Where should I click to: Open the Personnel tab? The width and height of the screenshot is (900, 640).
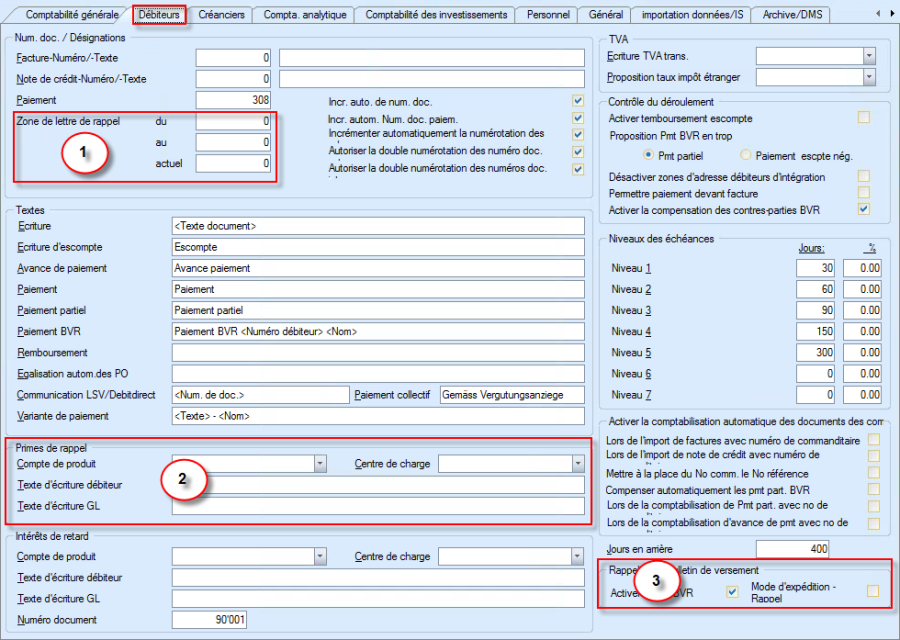point(547,15)
